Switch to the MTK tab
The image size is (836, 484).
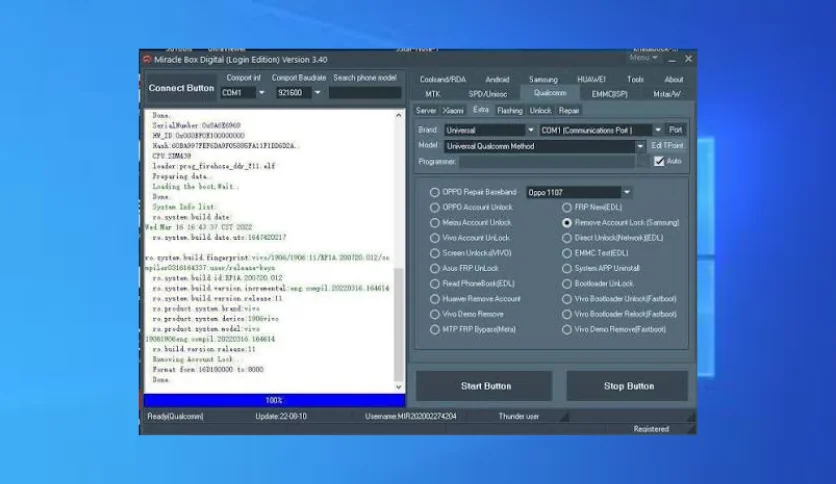click(432, 94)
